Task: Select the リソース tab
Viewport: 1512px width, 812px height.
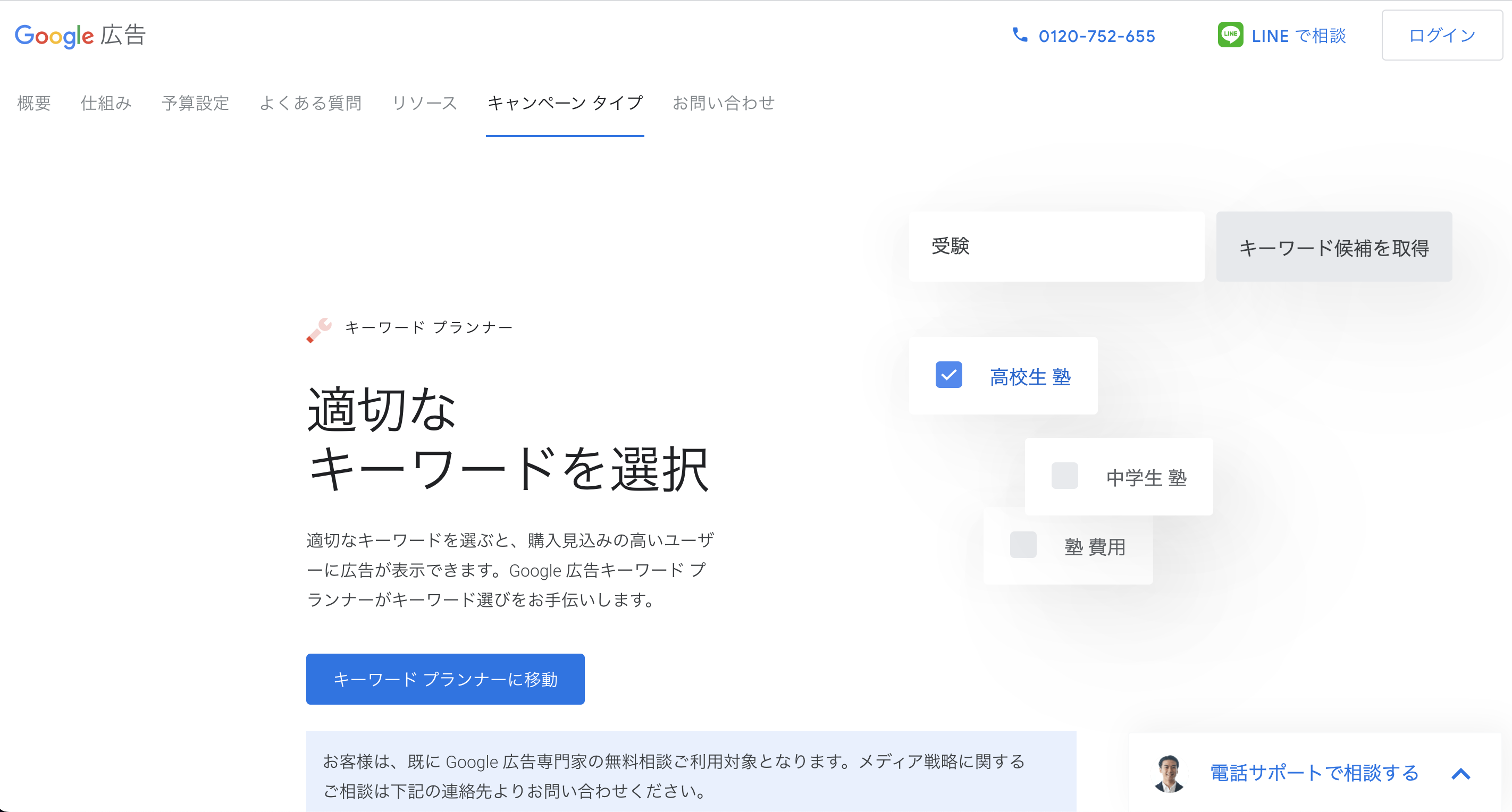Action: point(424,103)
